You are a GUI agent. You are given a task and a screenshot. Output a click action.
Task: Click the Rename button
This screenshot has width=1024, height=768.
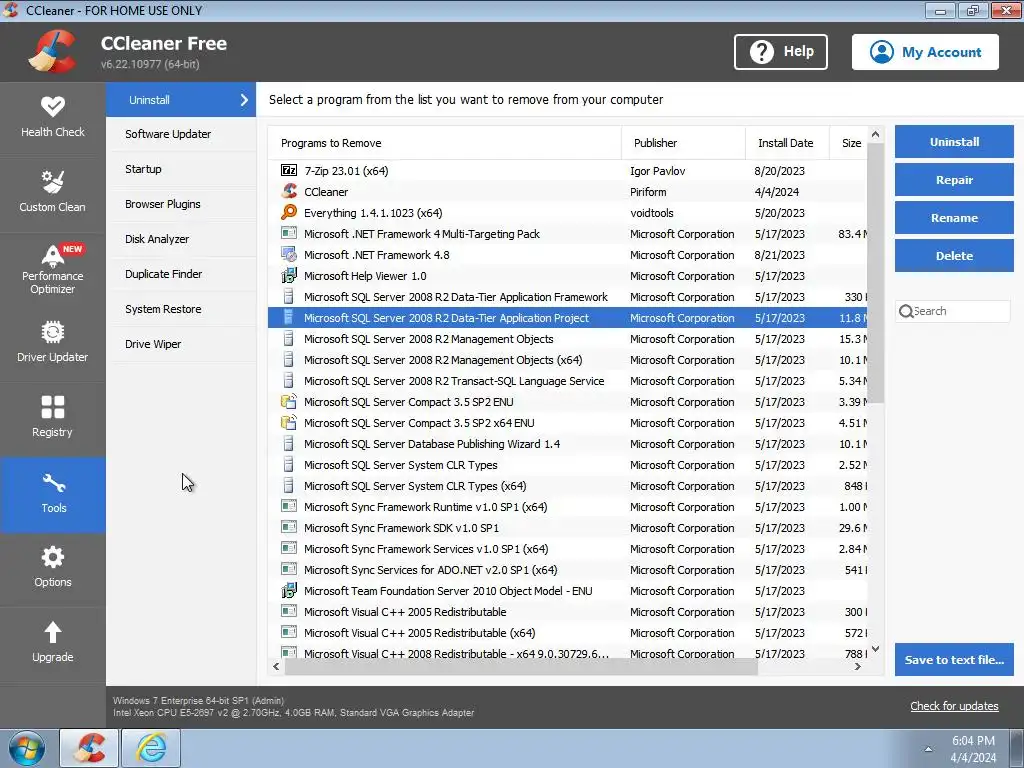(x=953, y=217)
